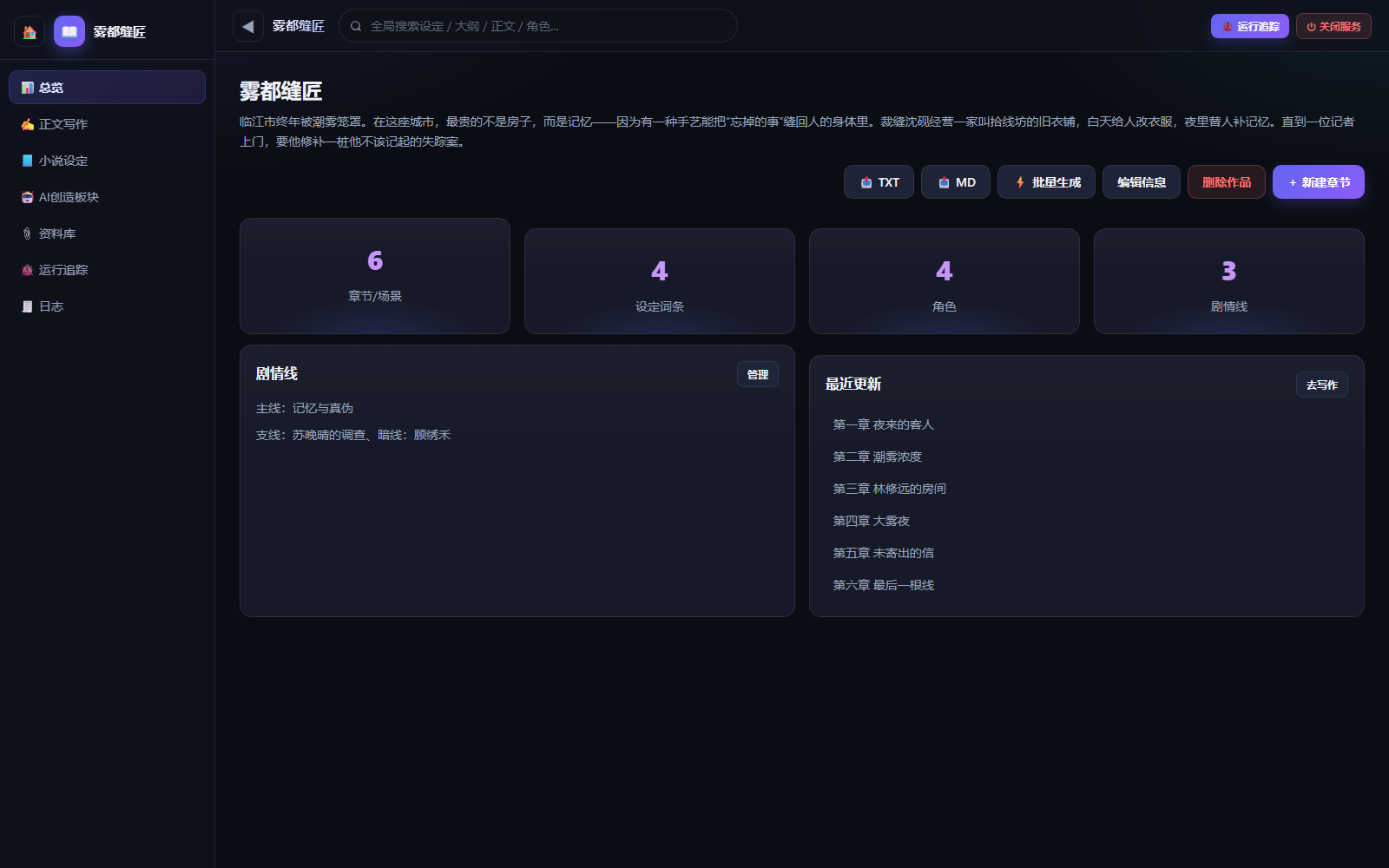Click the 总览 chart icon in the sidebar
This screenshot has height=868, width=1389.
coord(28,88)
